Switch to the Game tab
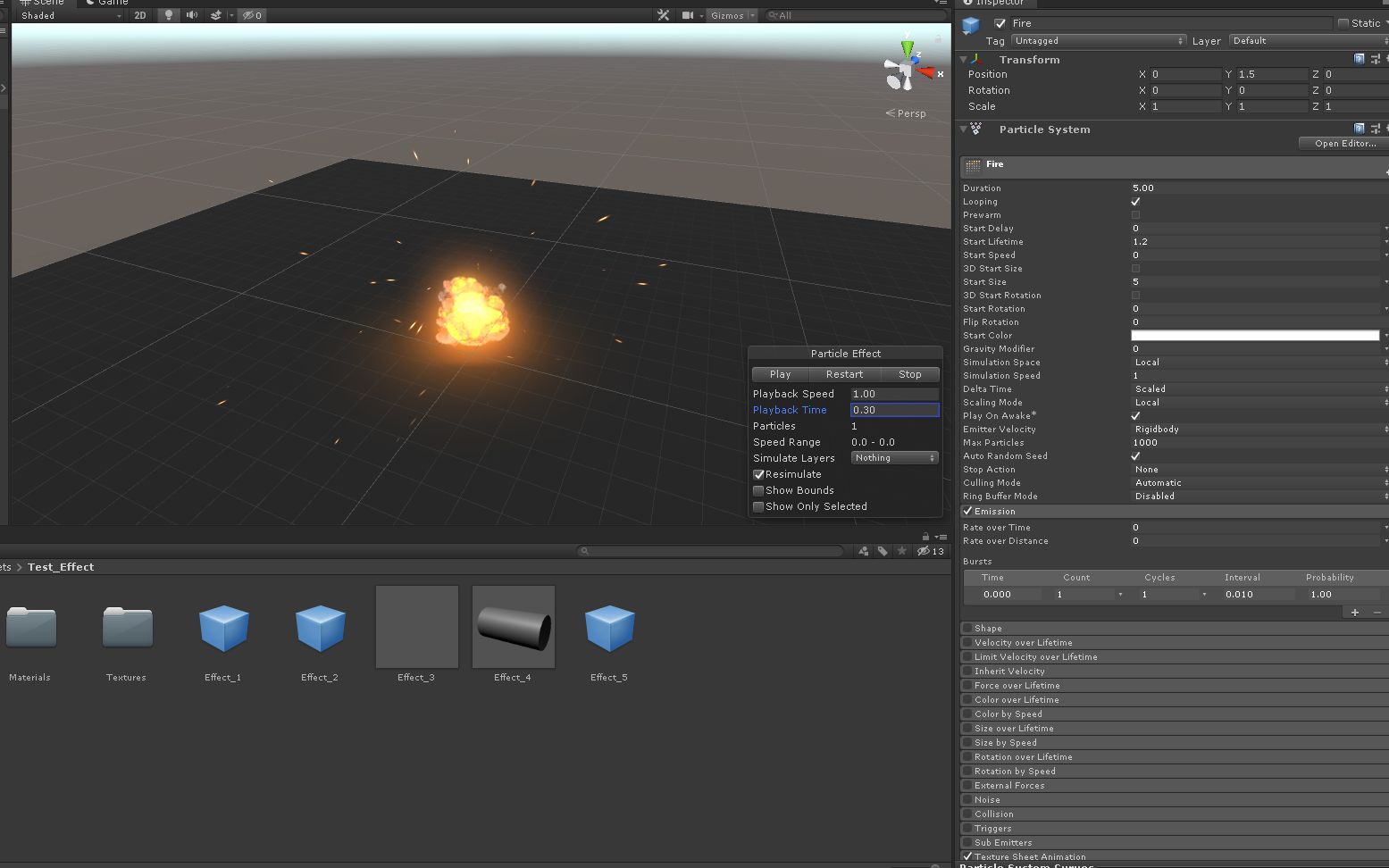 (107, 3)
